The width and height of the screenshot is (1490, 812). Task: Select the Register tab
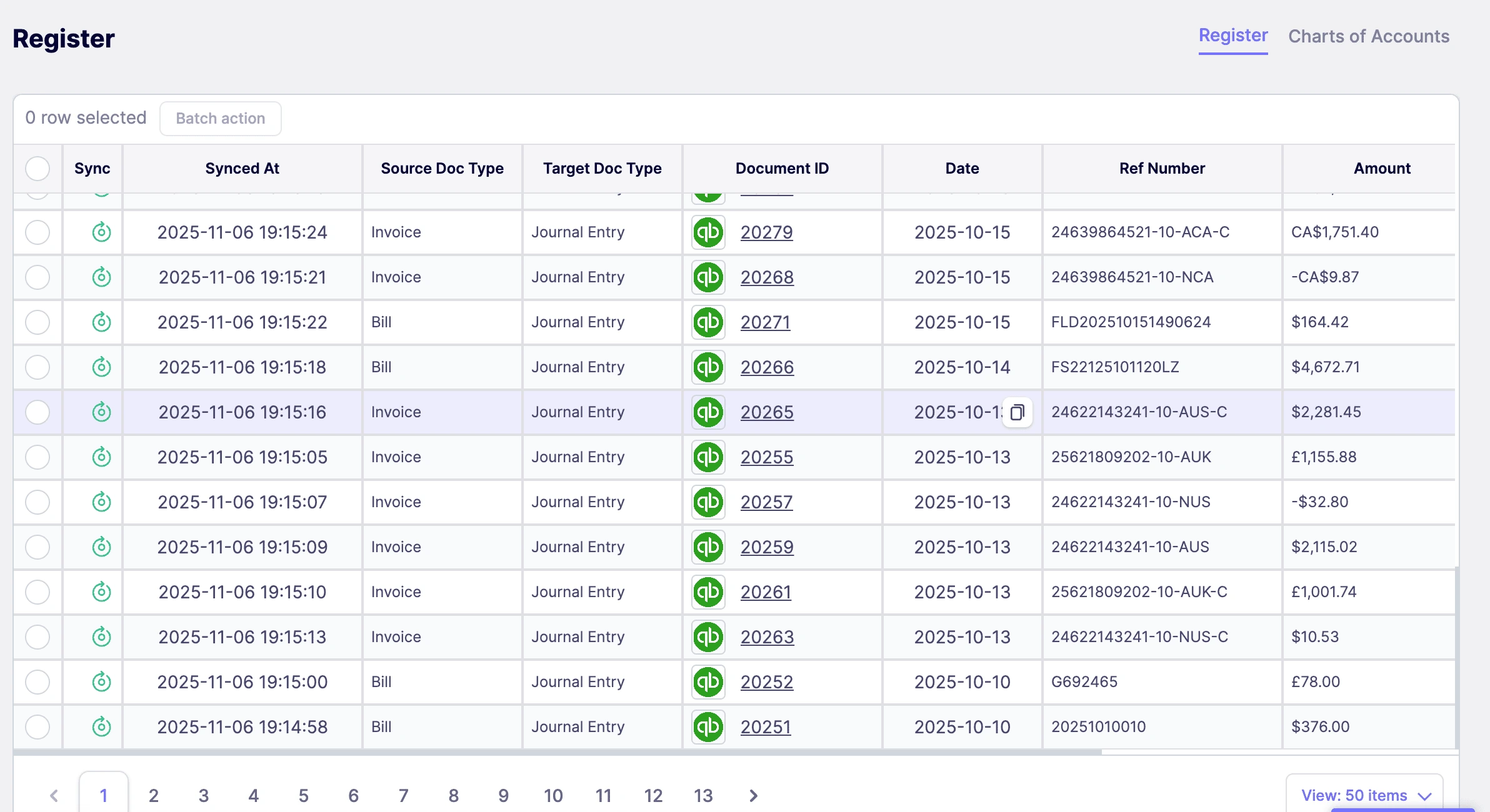point(1232,36)
